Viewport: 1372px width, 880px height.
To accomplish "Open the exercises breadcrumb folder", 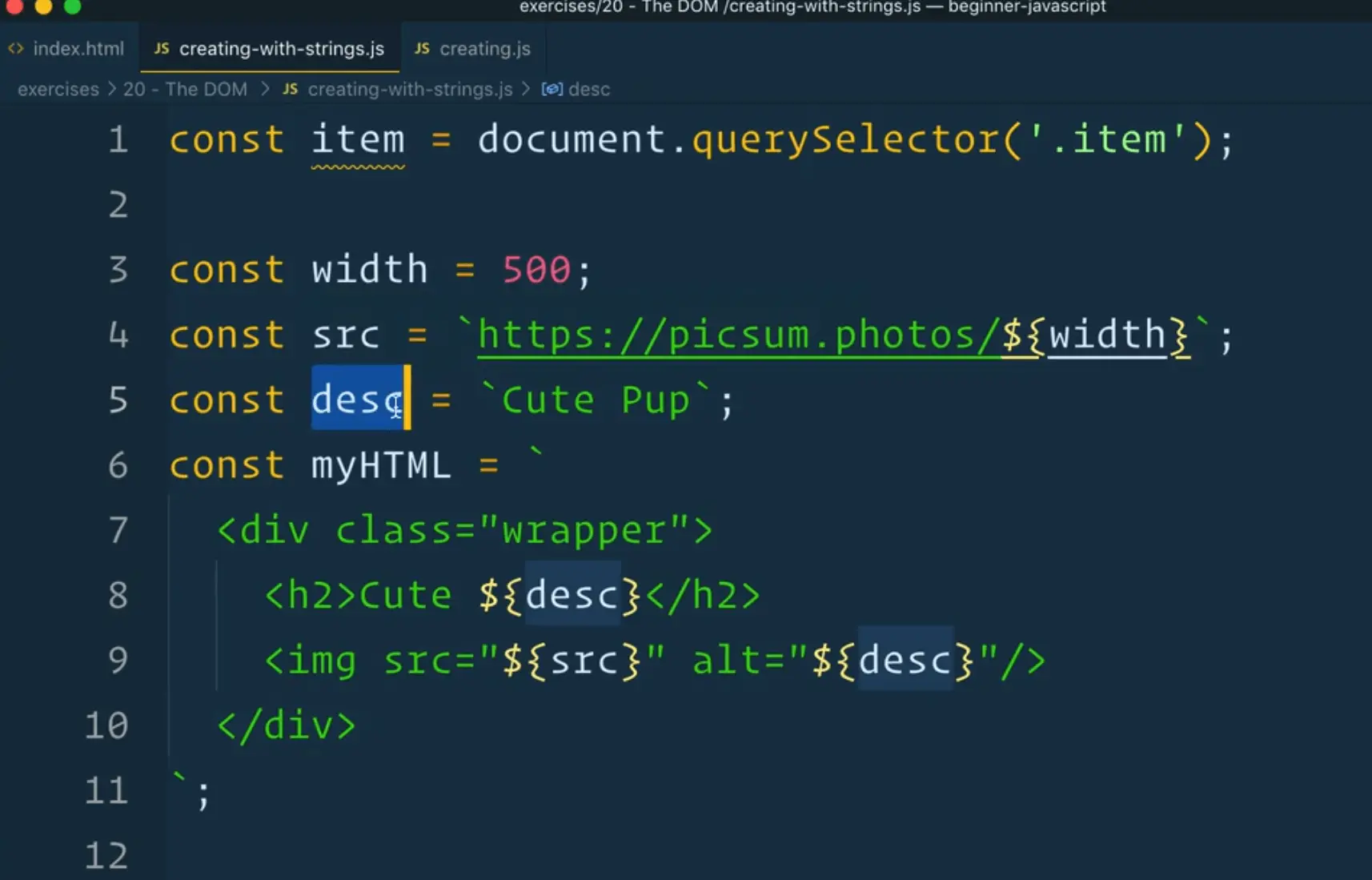I will [58, 89].
